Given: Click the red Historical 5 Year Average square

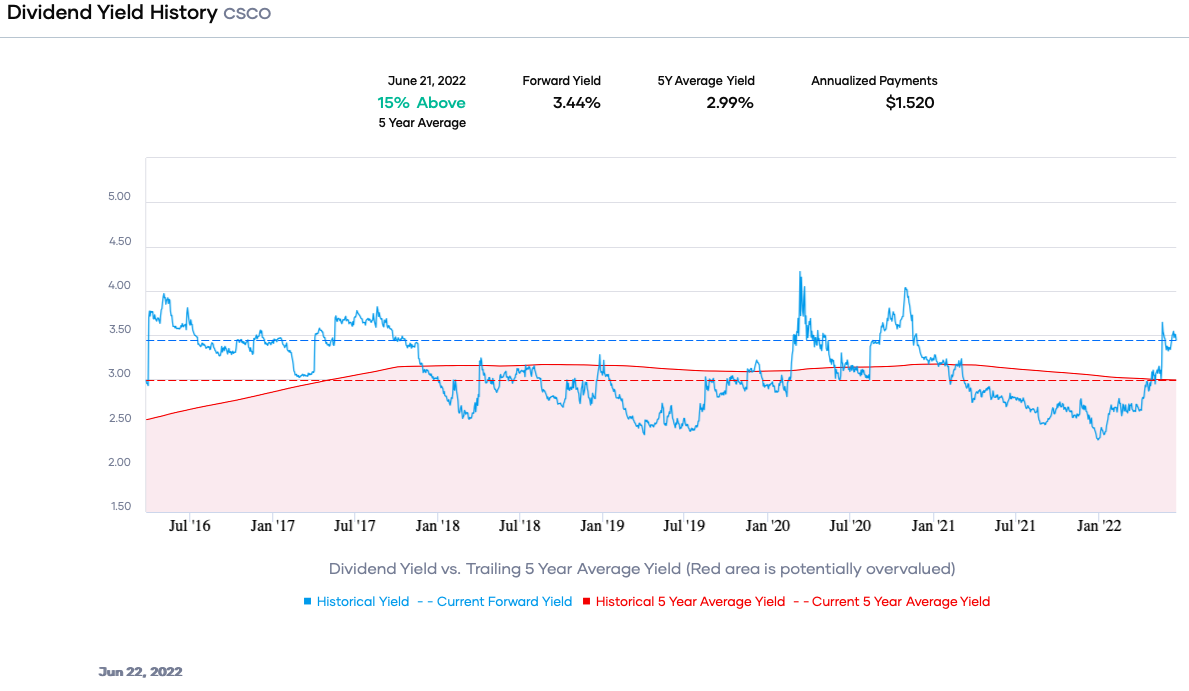Looking at the screenshot, I should [x=587, y=602].
